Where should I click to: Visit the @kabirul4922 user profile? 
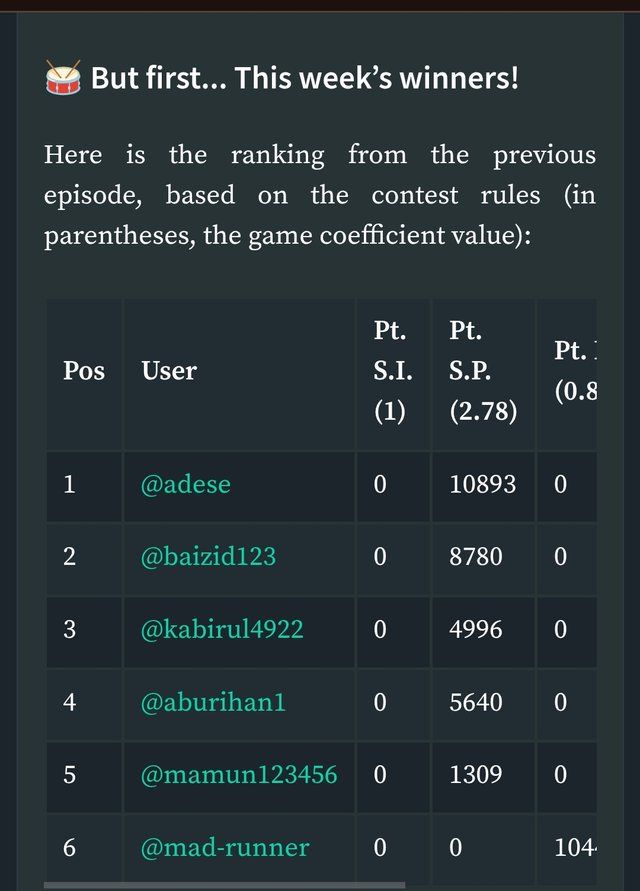tap(222, 629)
